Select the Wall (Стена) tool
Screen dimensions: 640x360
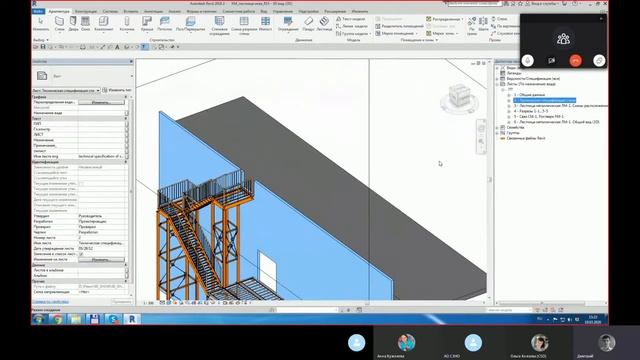[59, 24]
